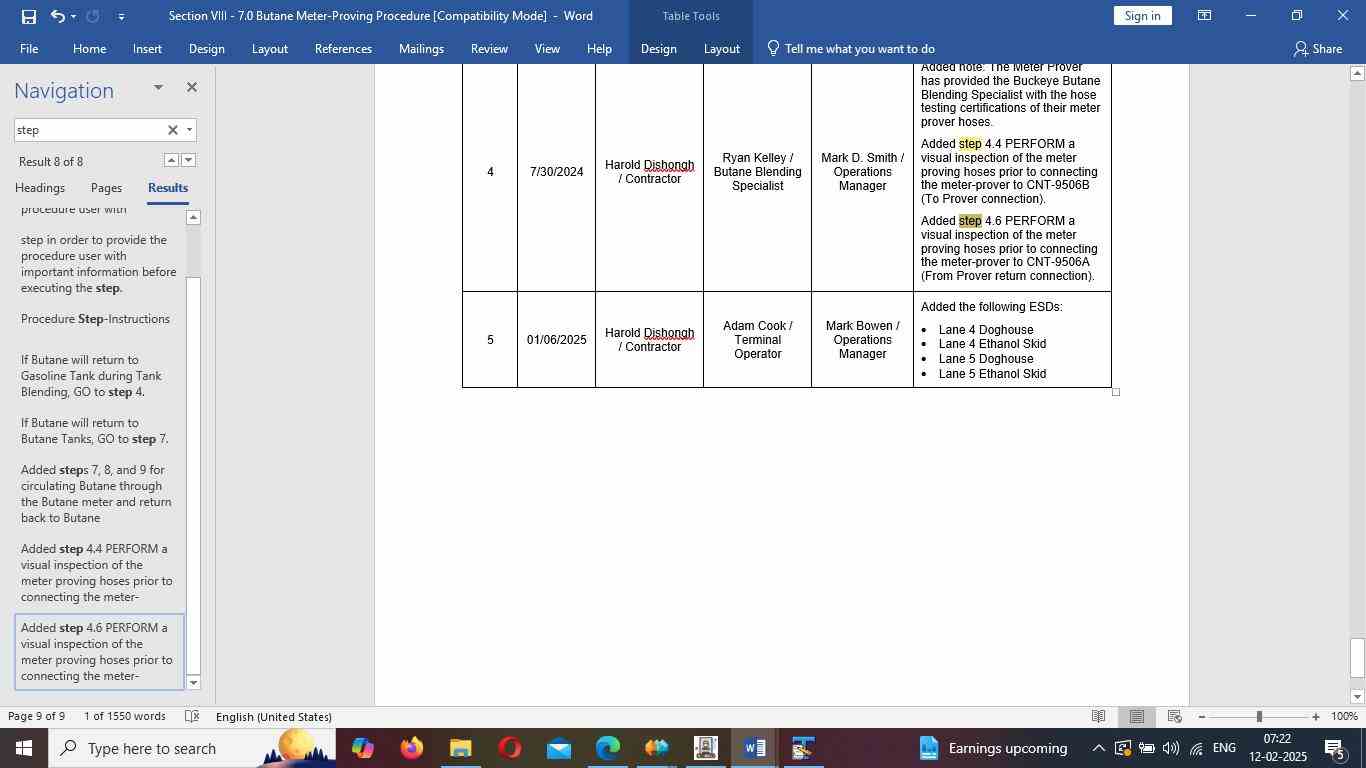
Task: Switch to Pages tab in Navigation
Action: click(106, 188)
